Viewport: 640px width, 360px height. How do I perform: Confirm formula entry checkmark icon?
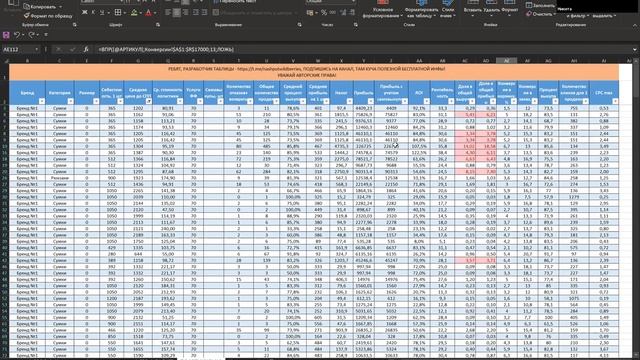(x=72, y=49)
